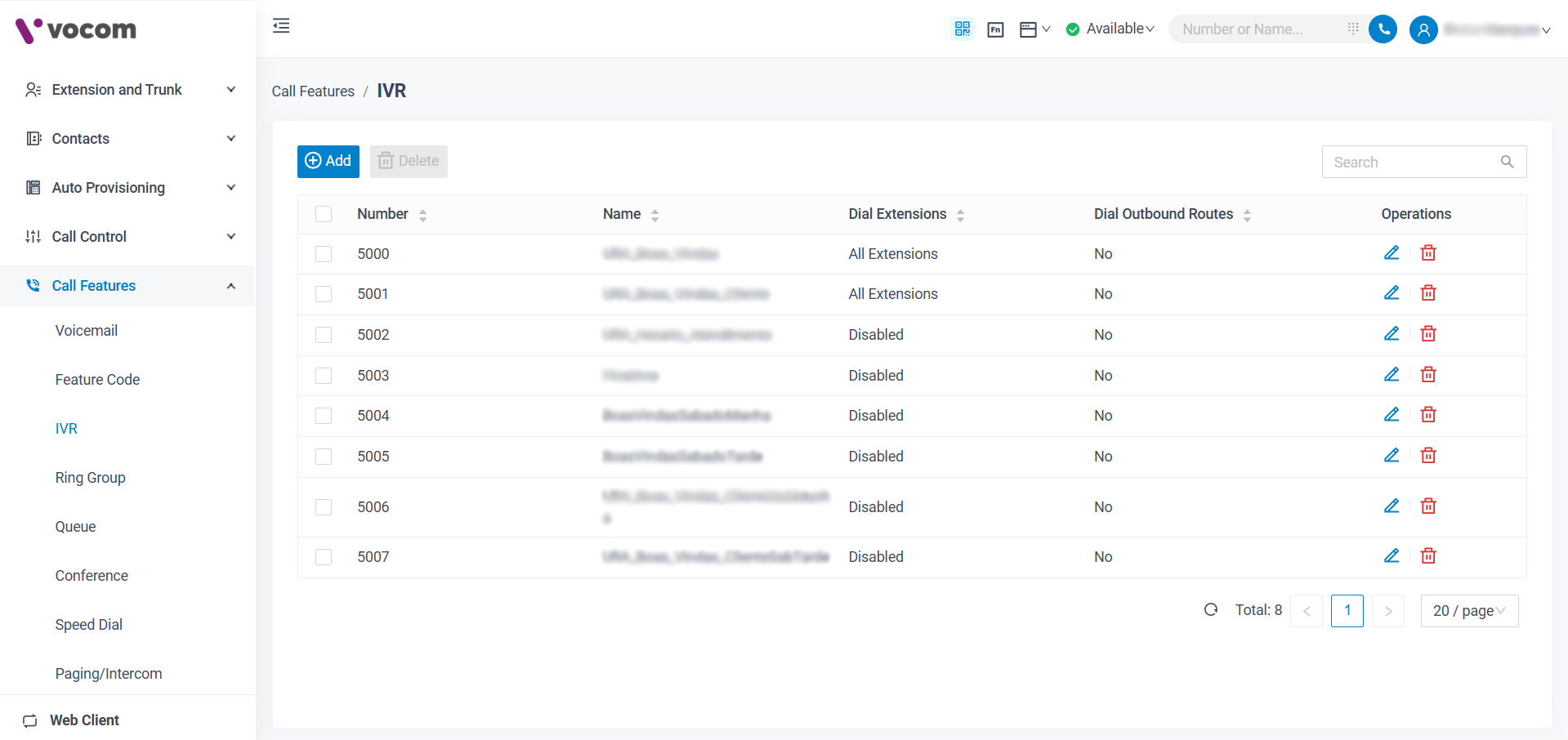Open the dial pad grid icon

pyautogui.click(x=1353, y=29)
